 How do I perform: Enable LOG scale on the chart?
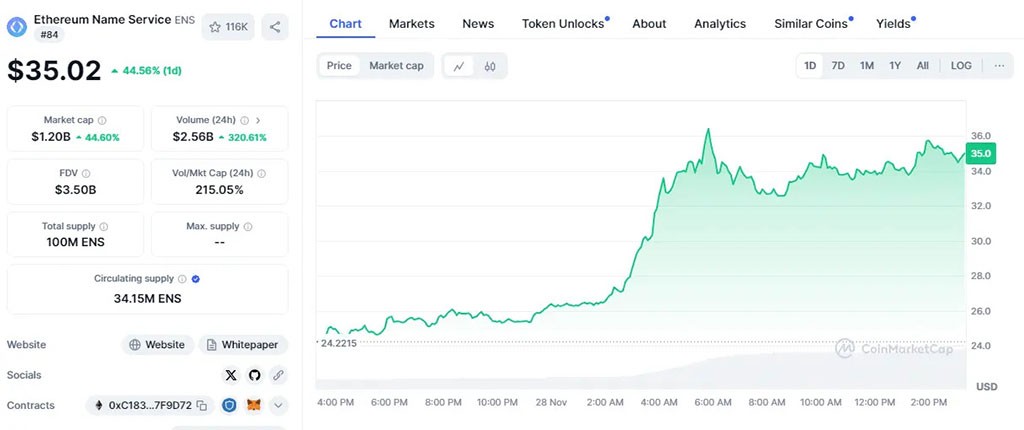tap(961, 66)
